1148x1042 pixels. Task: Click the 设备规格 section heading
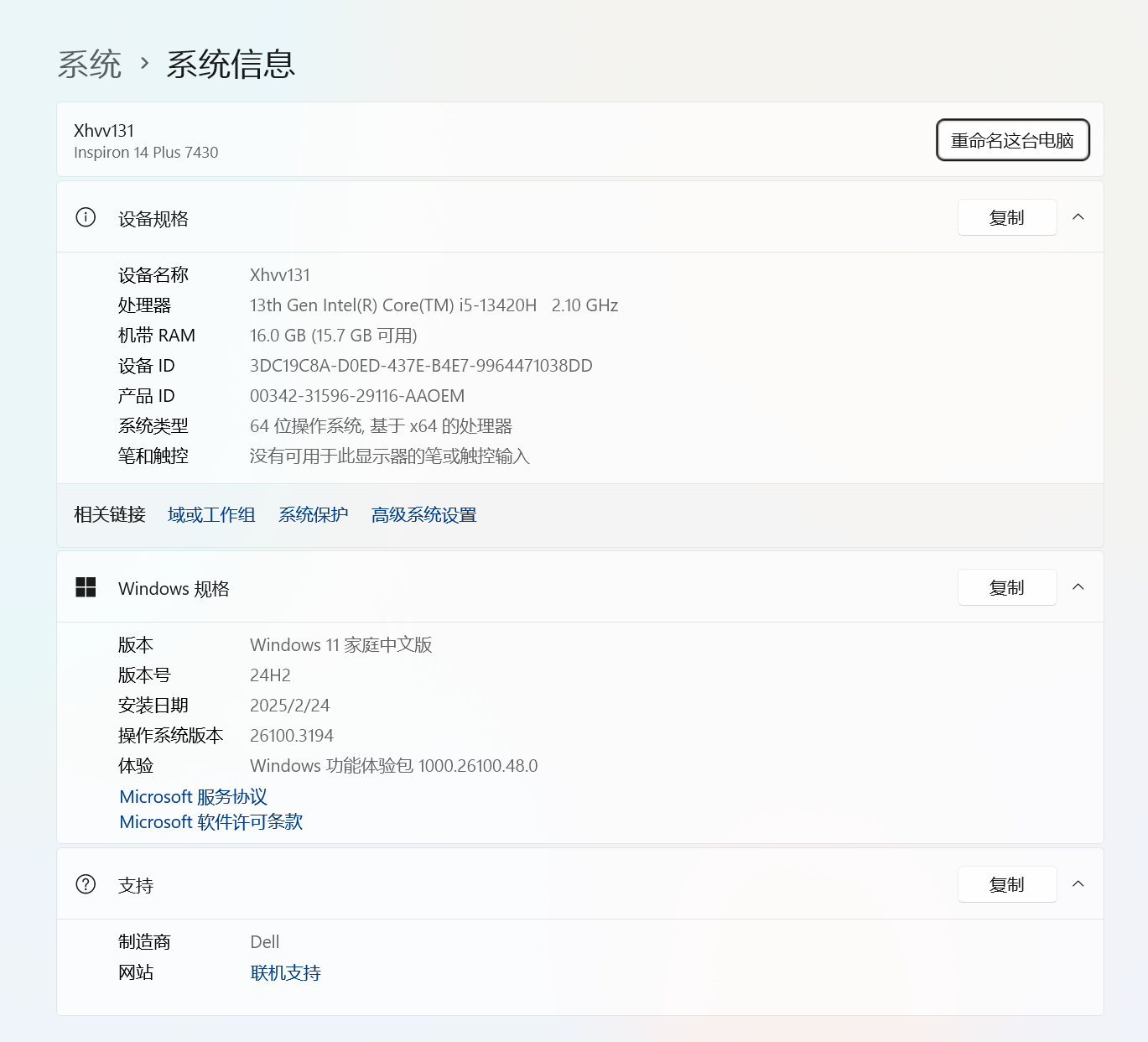pos(153,219)
